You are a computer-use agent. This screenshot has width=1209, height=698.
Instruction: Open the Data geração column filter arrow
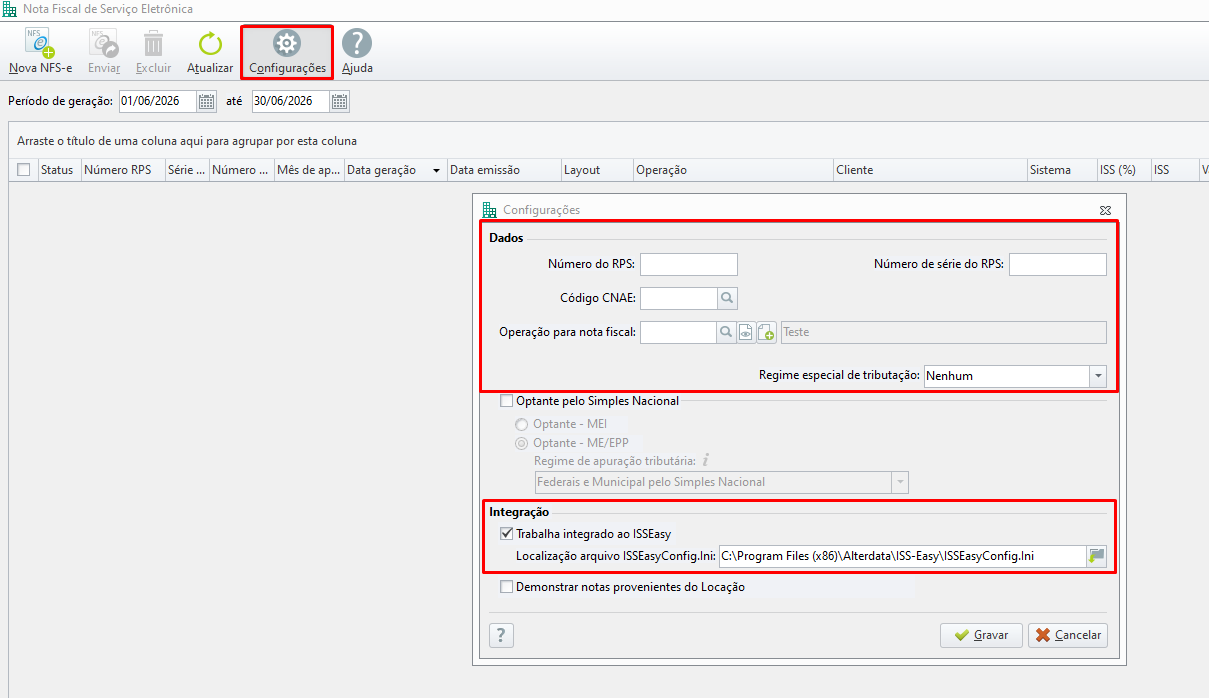[436, 171]
